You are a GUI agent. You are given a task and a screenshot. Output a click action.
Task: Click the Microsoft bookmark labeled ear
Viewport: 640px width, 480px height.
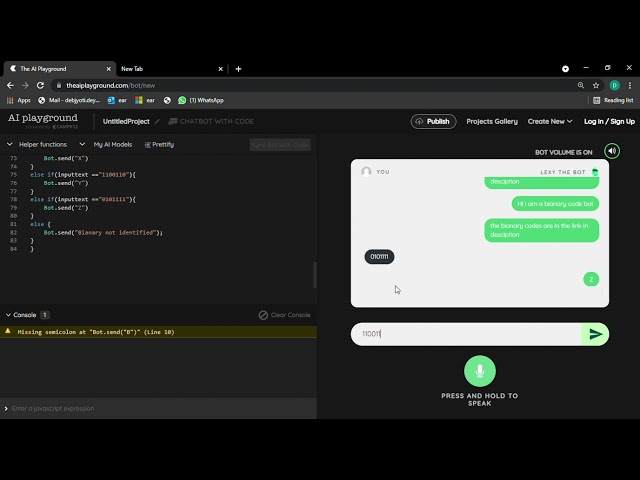[145, 100]
